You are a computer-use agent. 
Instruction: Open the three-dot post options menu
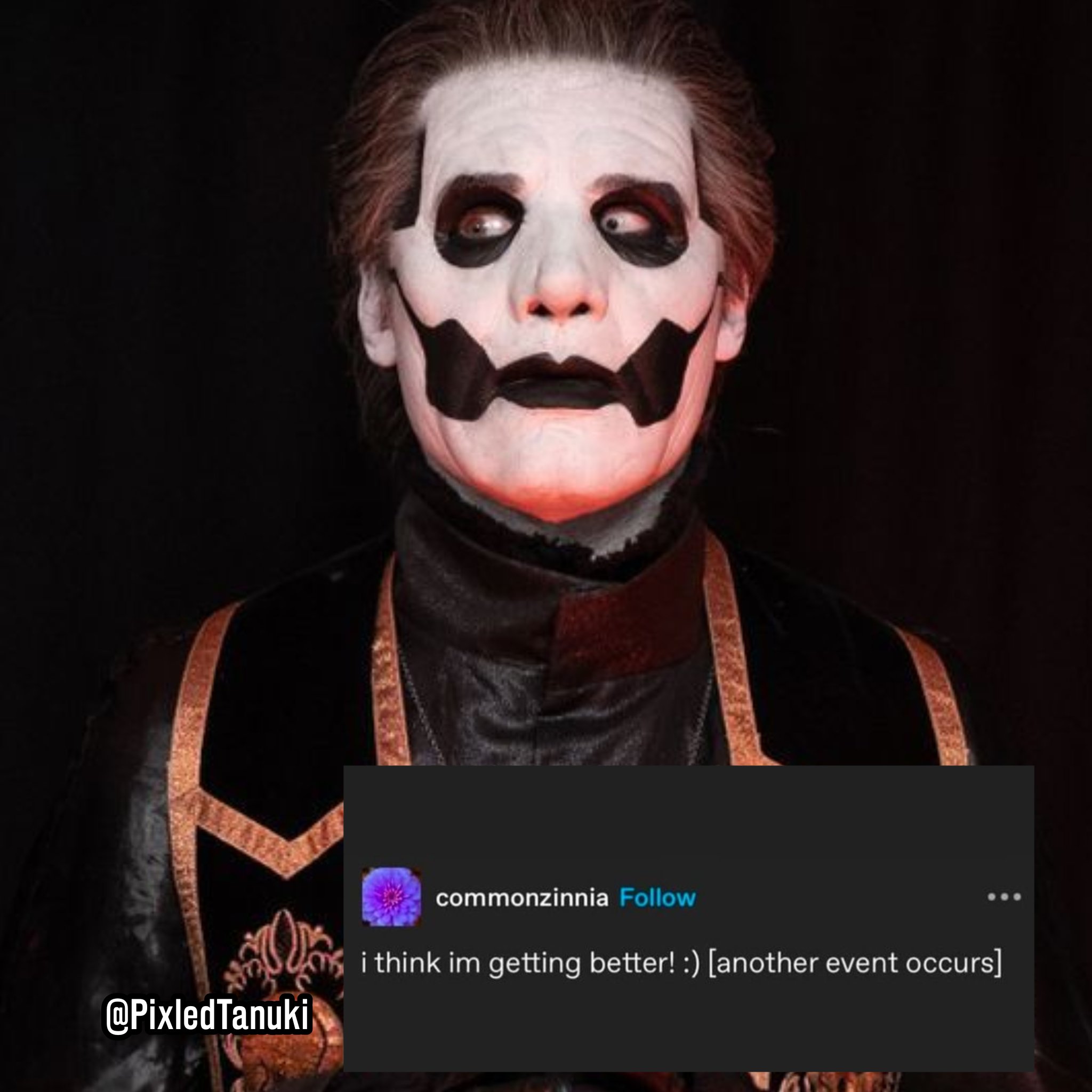coord(1004,897)
